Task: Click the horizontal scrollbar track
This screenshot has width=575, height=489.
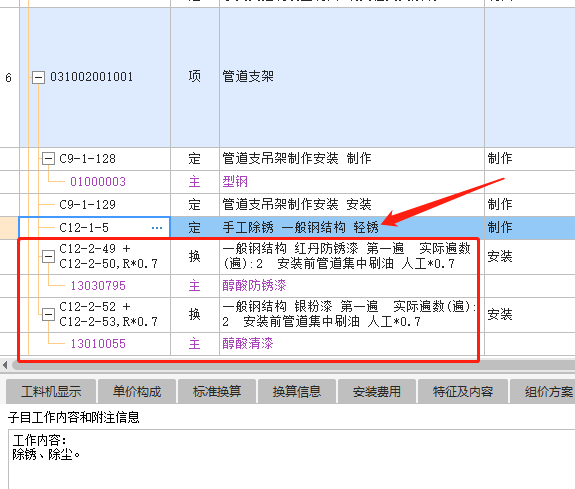Action: (293, 365)
